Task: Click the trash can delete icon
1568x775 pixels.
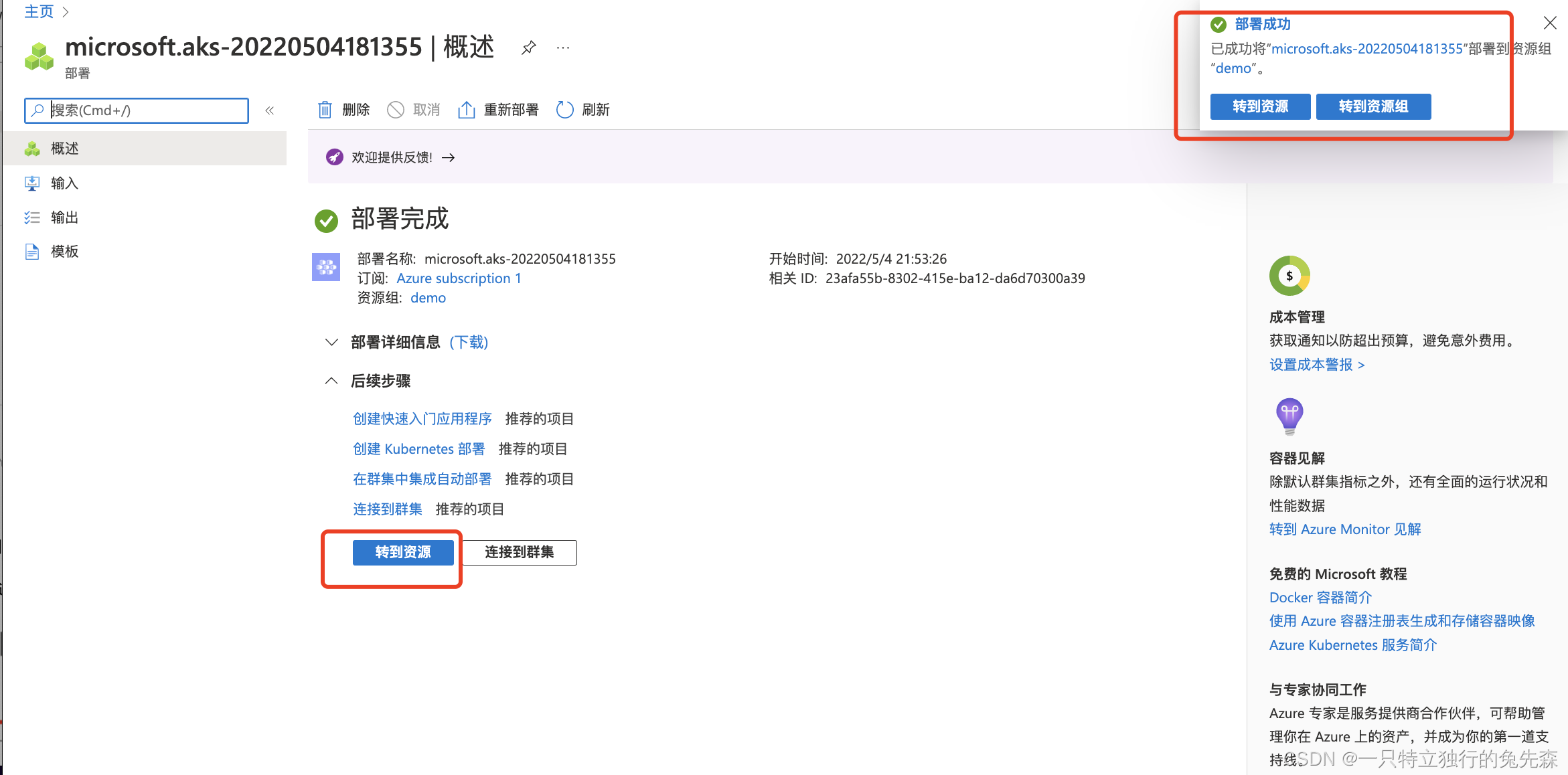Action: tap(325, 110)
